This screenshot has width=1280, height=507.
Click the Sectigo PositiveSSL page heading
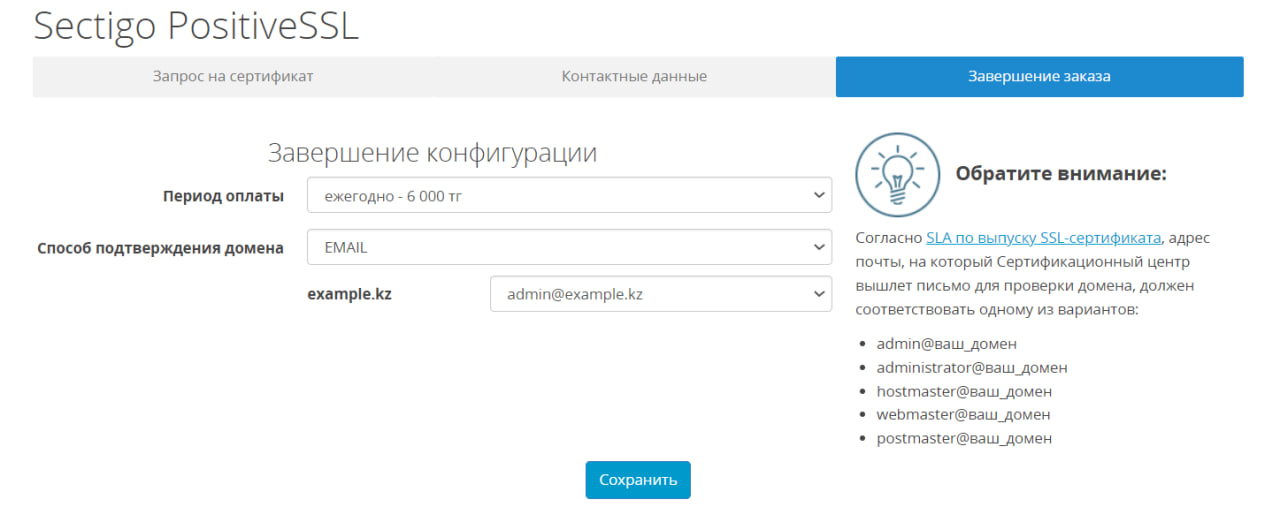point(196,26)
